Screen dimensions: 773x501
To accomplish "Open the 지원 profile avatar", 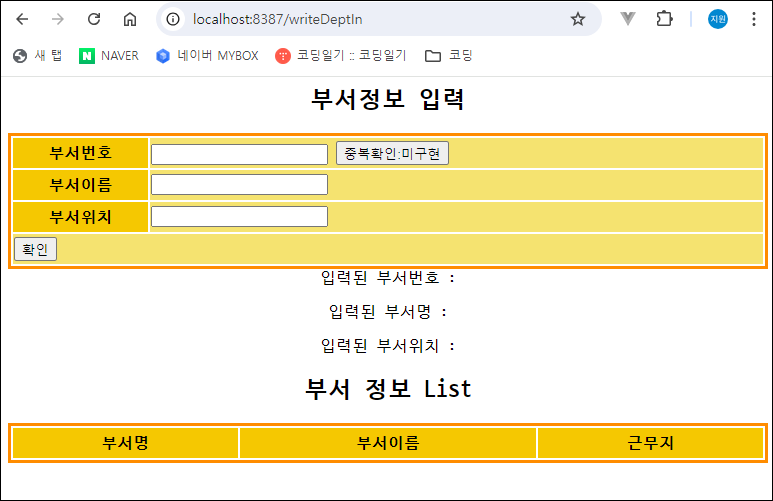I will coord(718,19).
